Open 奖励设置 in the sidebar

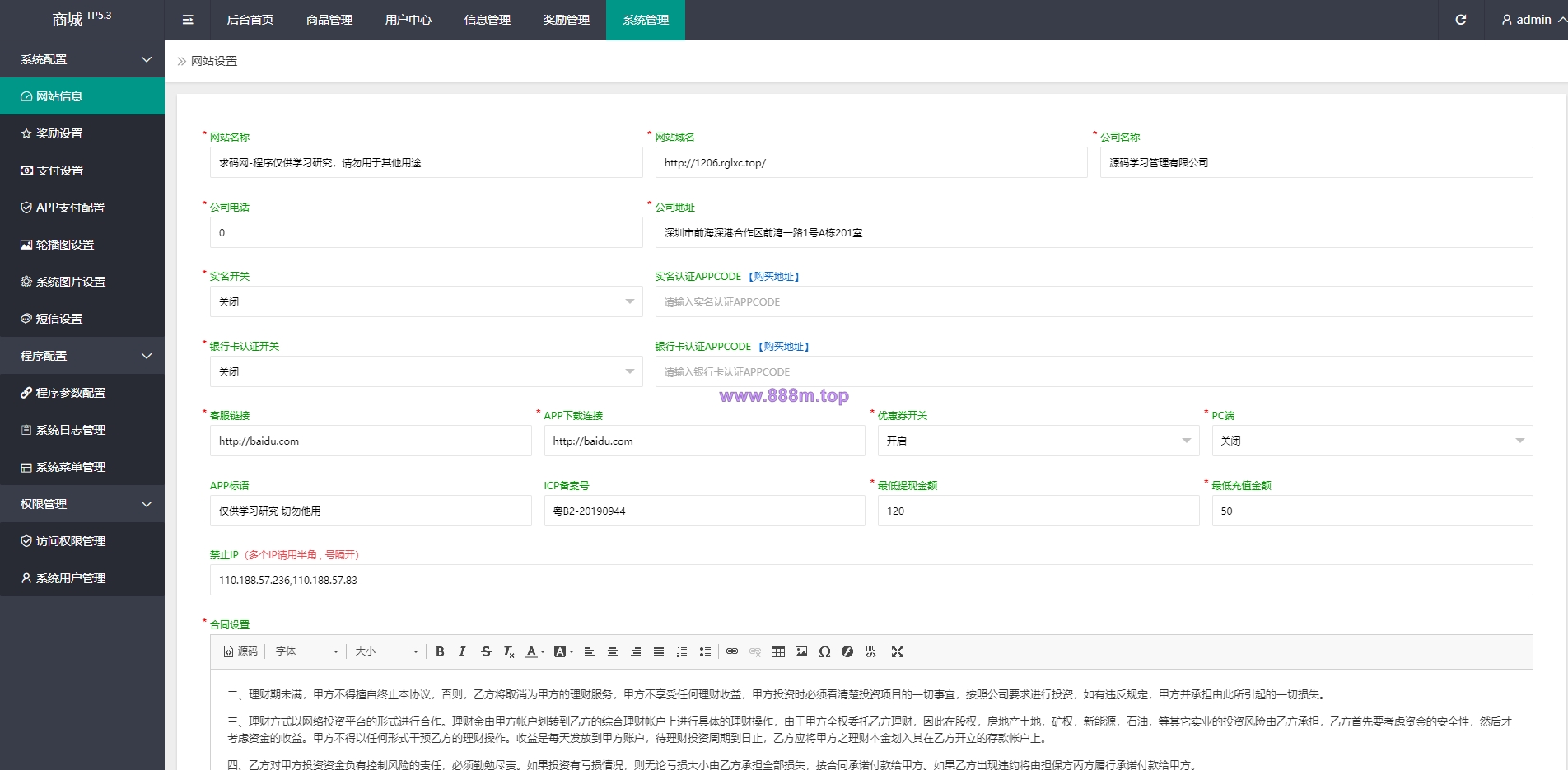click(82, 133)
